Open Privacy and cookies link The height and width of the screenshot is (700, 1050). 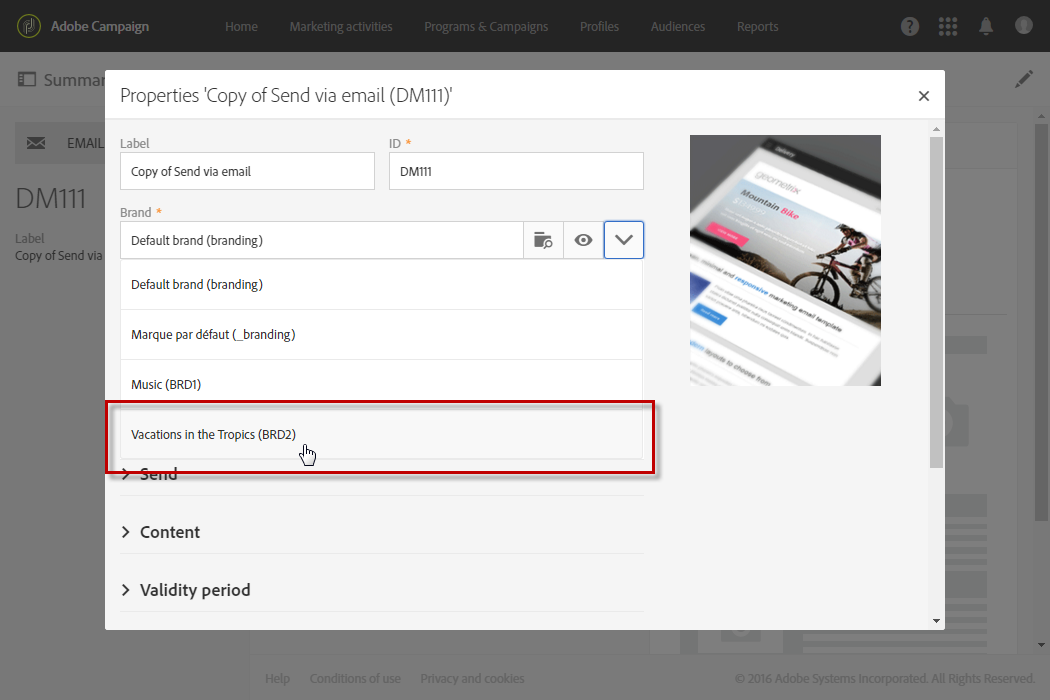click(x=472, y=679)
